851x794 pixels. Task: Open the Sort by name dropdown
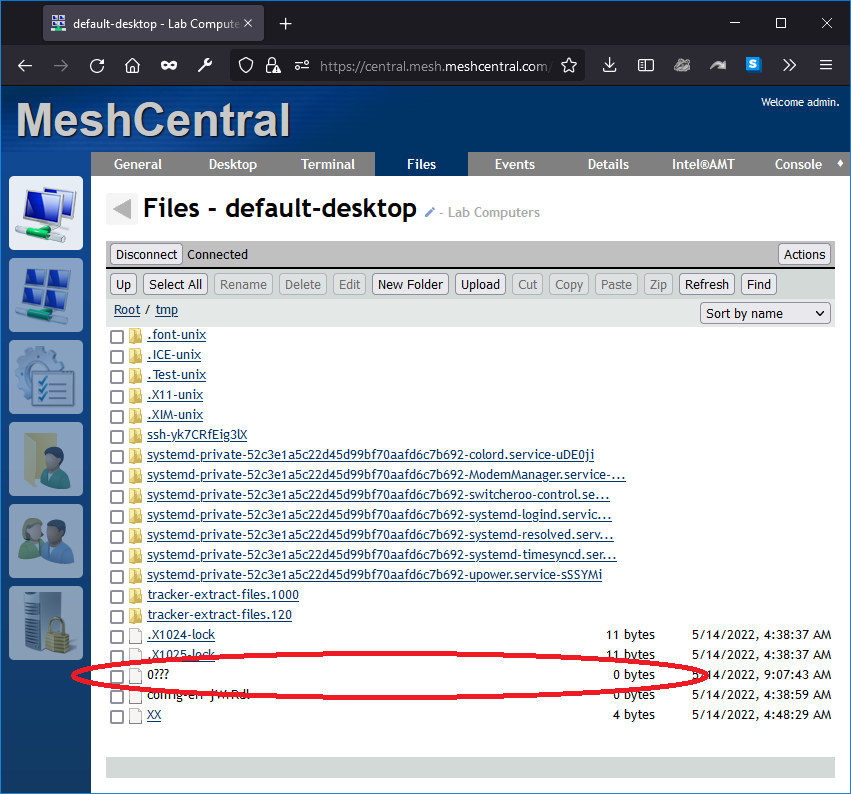pos(765,313)
